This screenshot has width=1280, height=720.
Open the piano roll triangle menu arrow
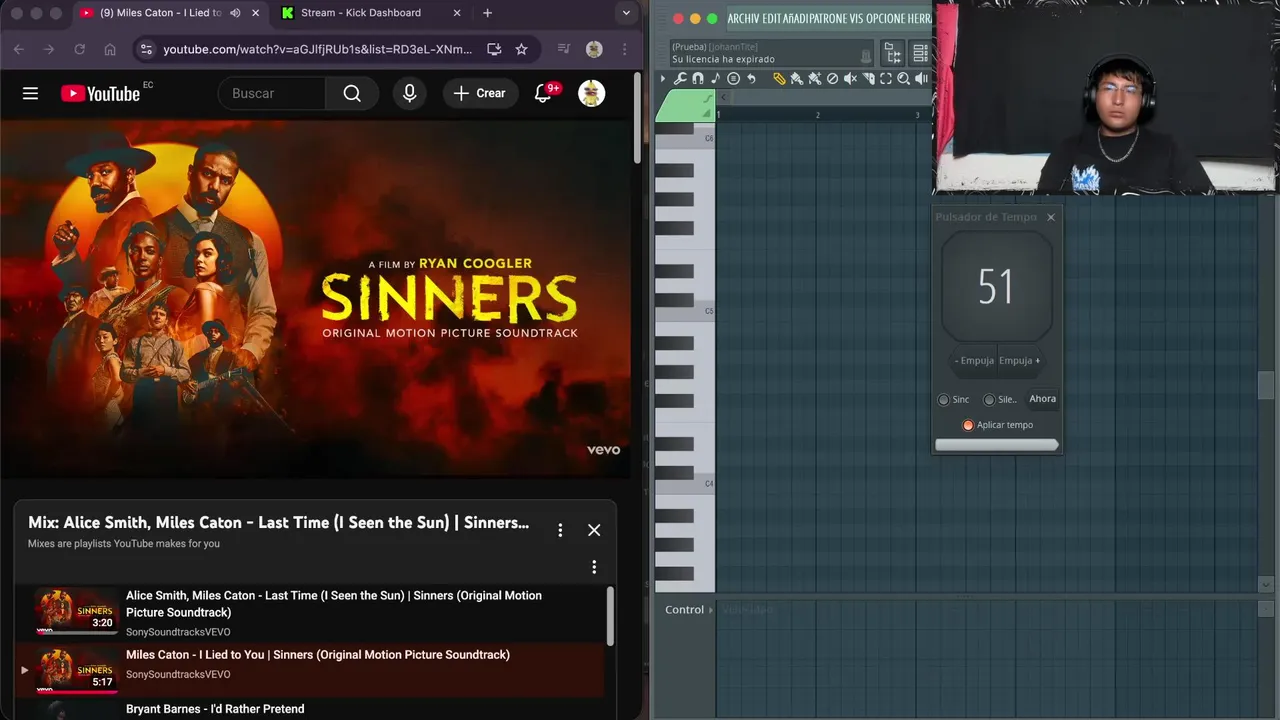[662, 78]
